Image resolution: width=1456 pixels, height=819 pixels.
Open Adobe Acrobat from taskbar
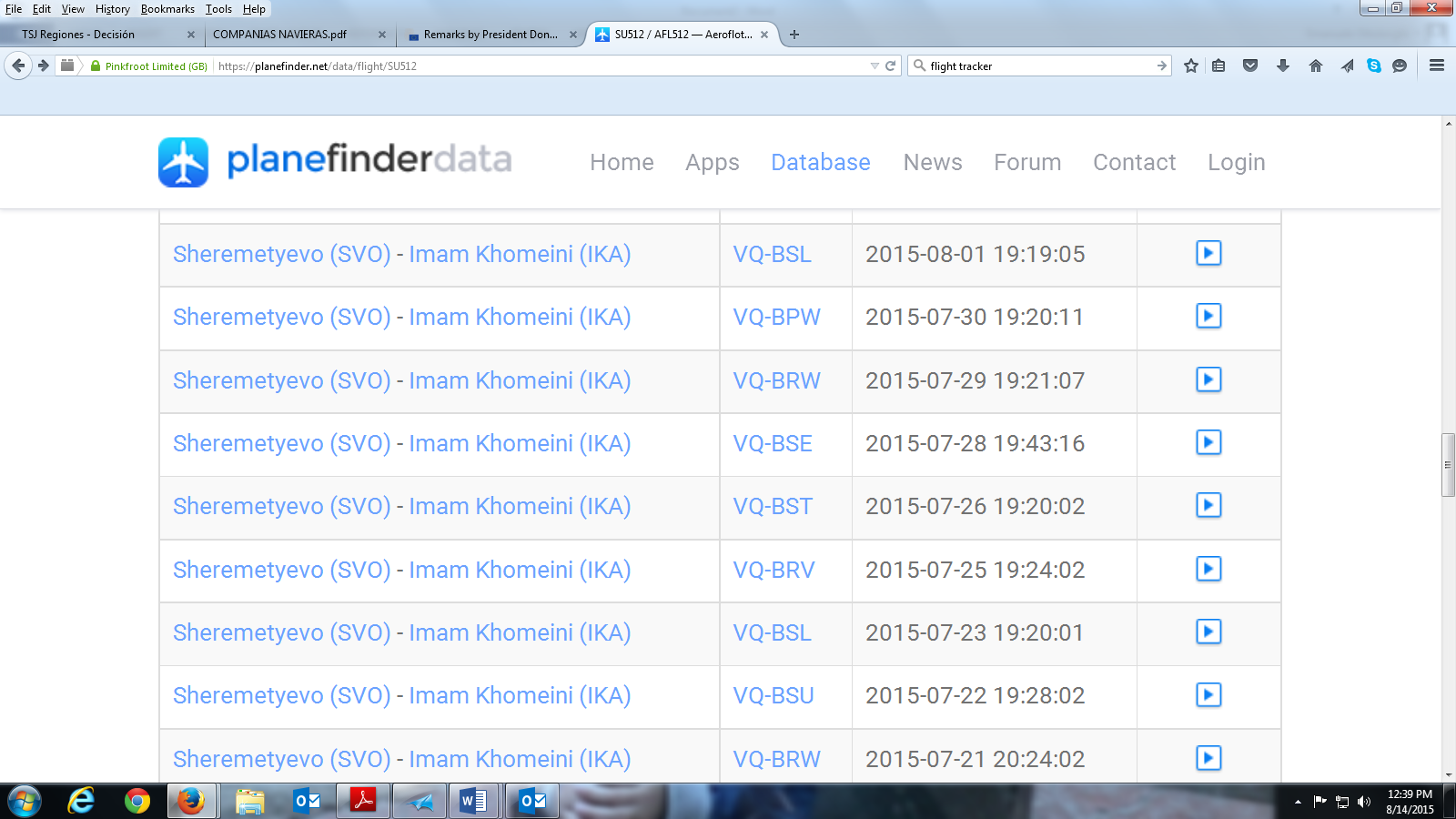(x=363, y=802)
